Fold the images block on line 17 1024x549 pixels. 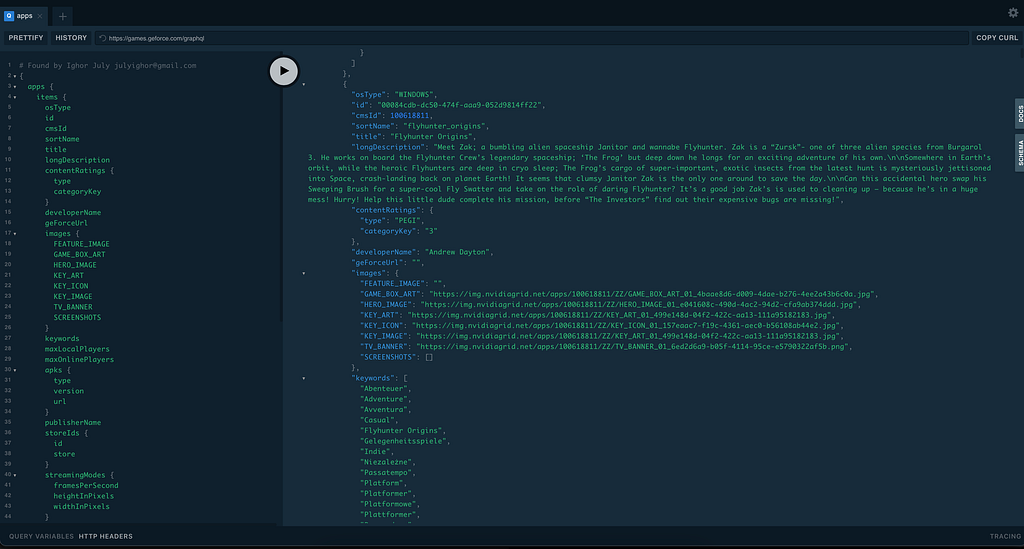tap(15, 234)
